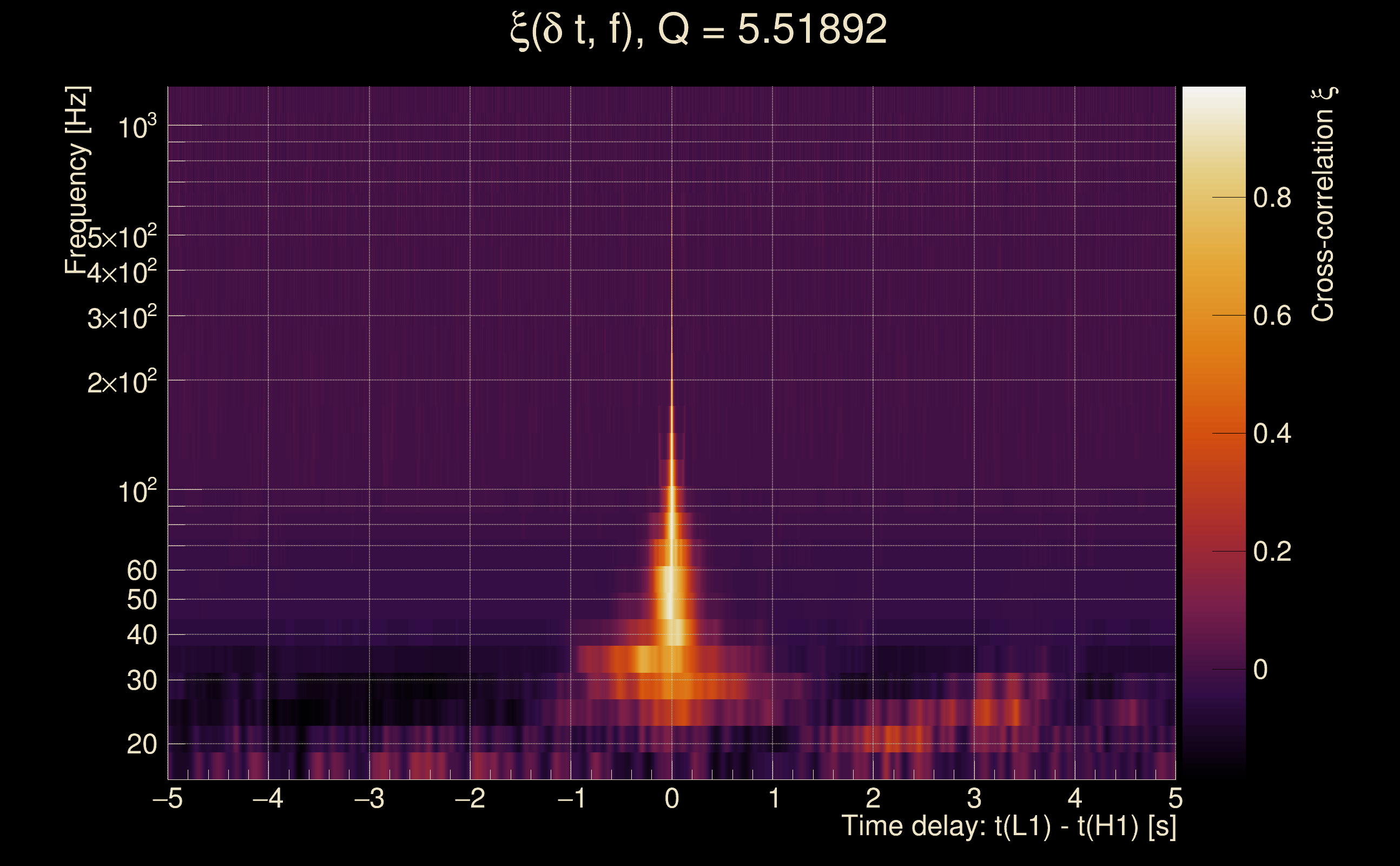Click the 2×10² frequency axis label
This screenshot has height=866, width=1400.
click(122, 382)
